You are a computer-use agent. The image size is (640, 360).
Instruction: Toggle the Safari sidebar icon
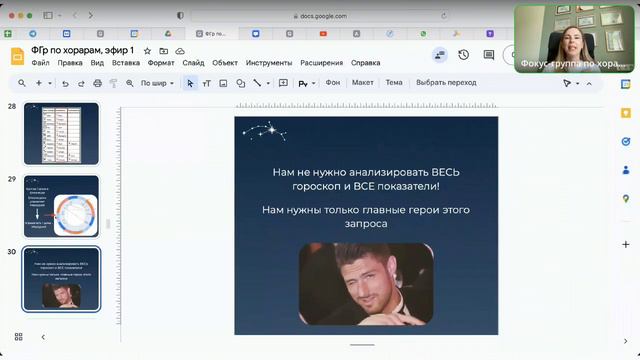click(48, 16)
